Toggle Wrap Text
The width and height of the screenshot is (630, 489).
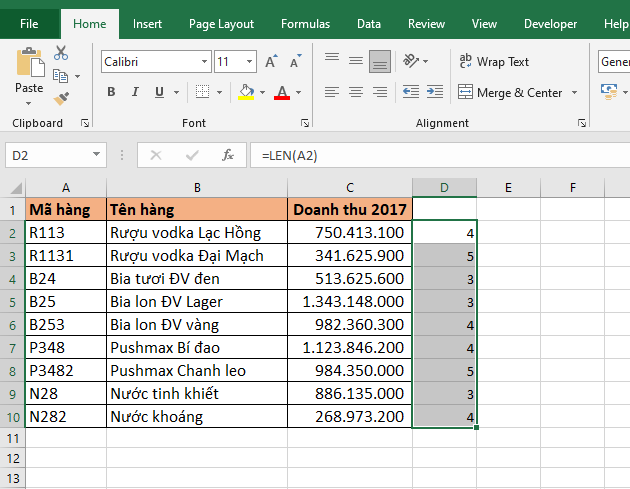tap(494, 62)
